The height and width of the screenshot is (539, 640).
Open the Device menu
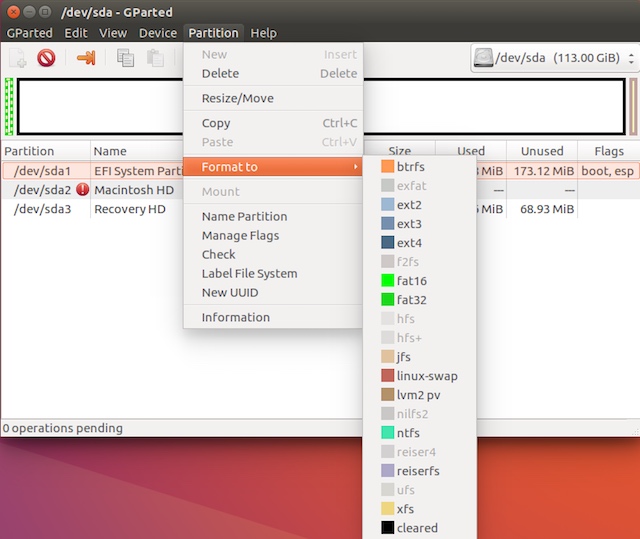click(x=158, y=33)
